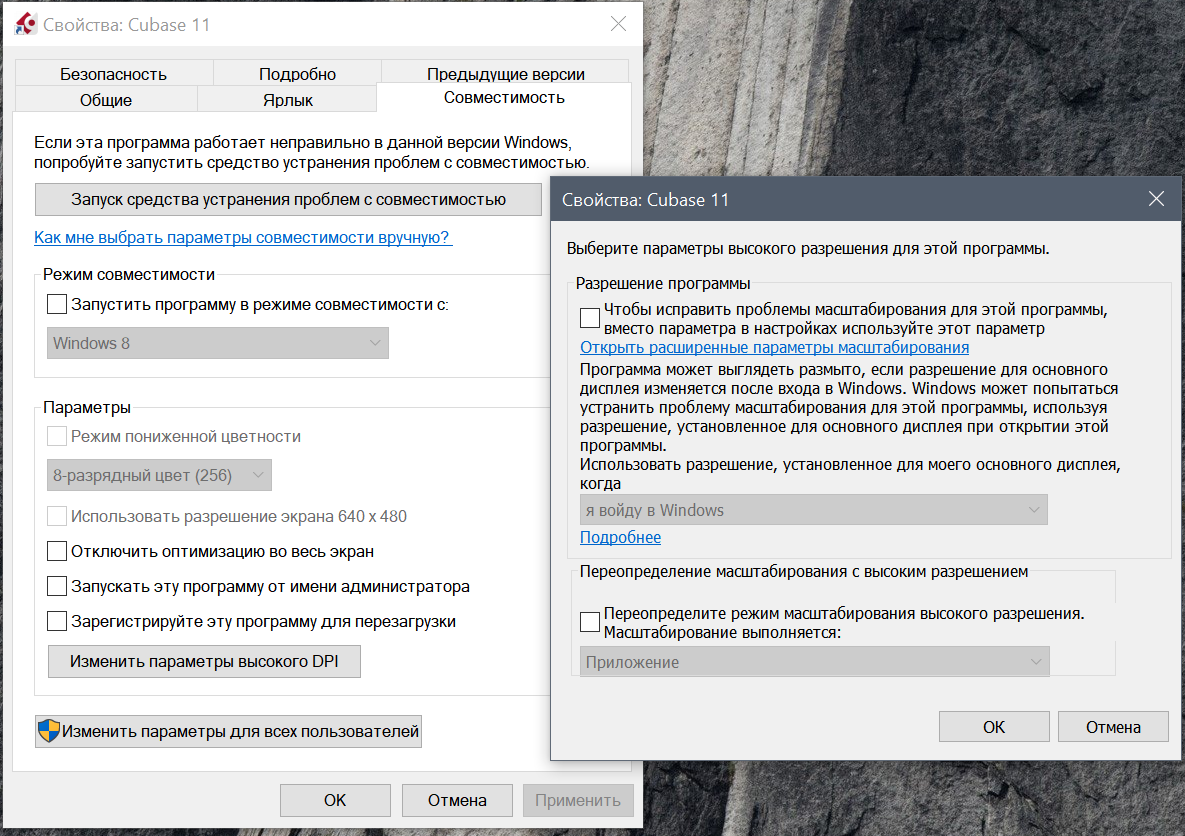Check Отключить оптимизацию во весь экран
Screen dimensions: 1185x836
(57, 551)
